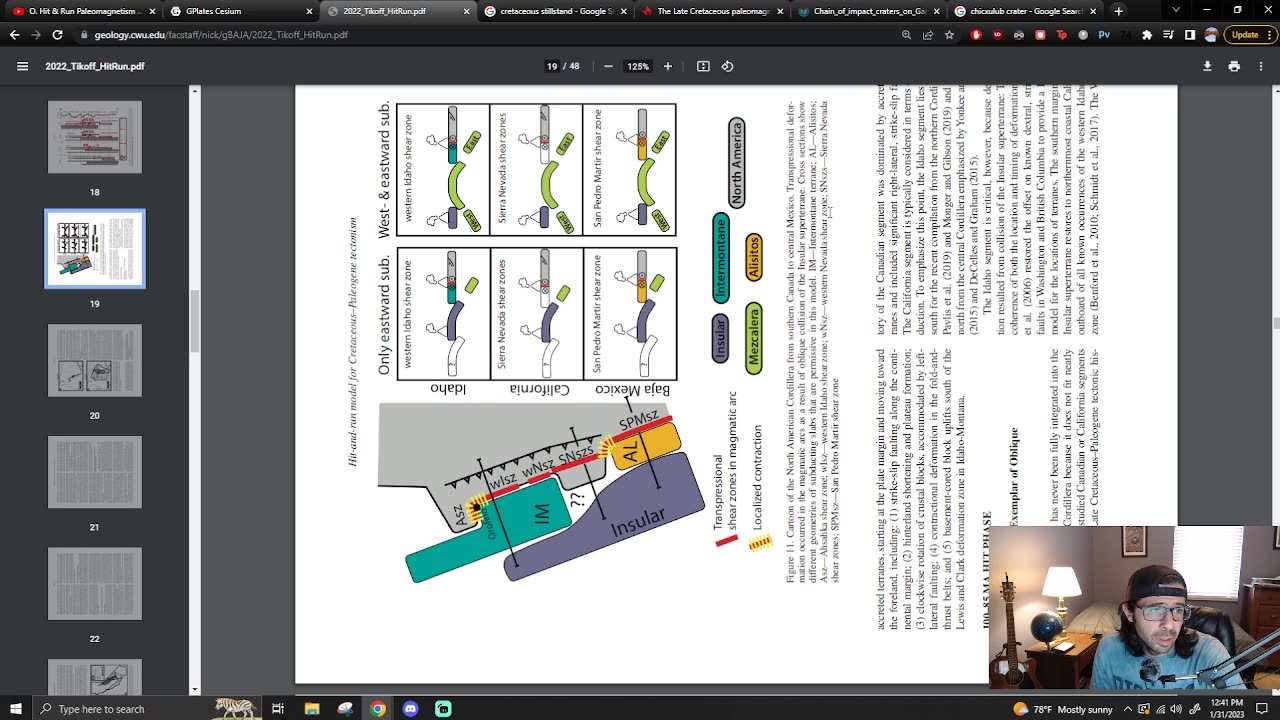Click the site lock icon in the address bar

(84, 34)
